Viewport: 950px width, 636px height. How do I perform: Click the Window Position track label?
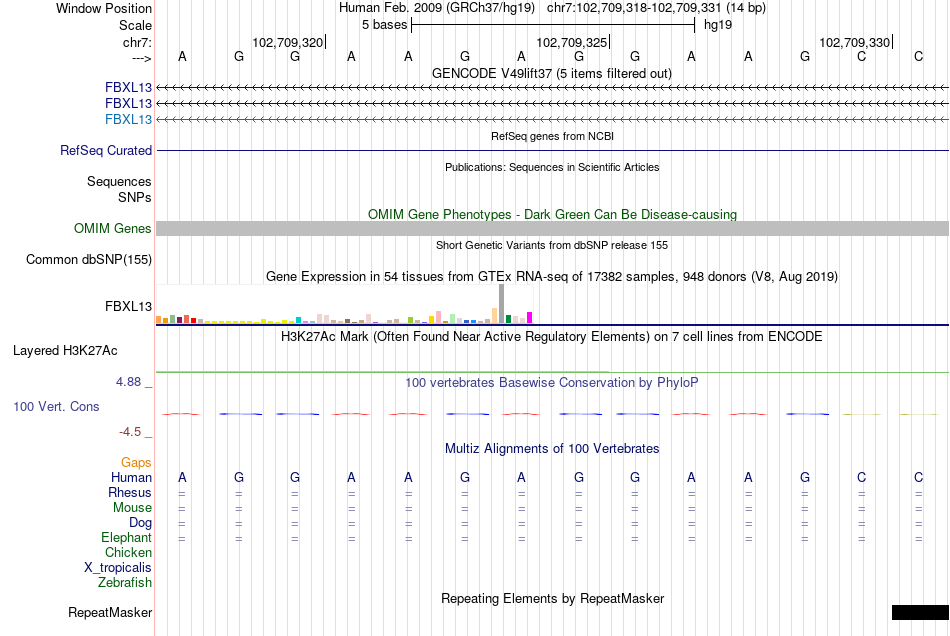(x=104, y=8)
